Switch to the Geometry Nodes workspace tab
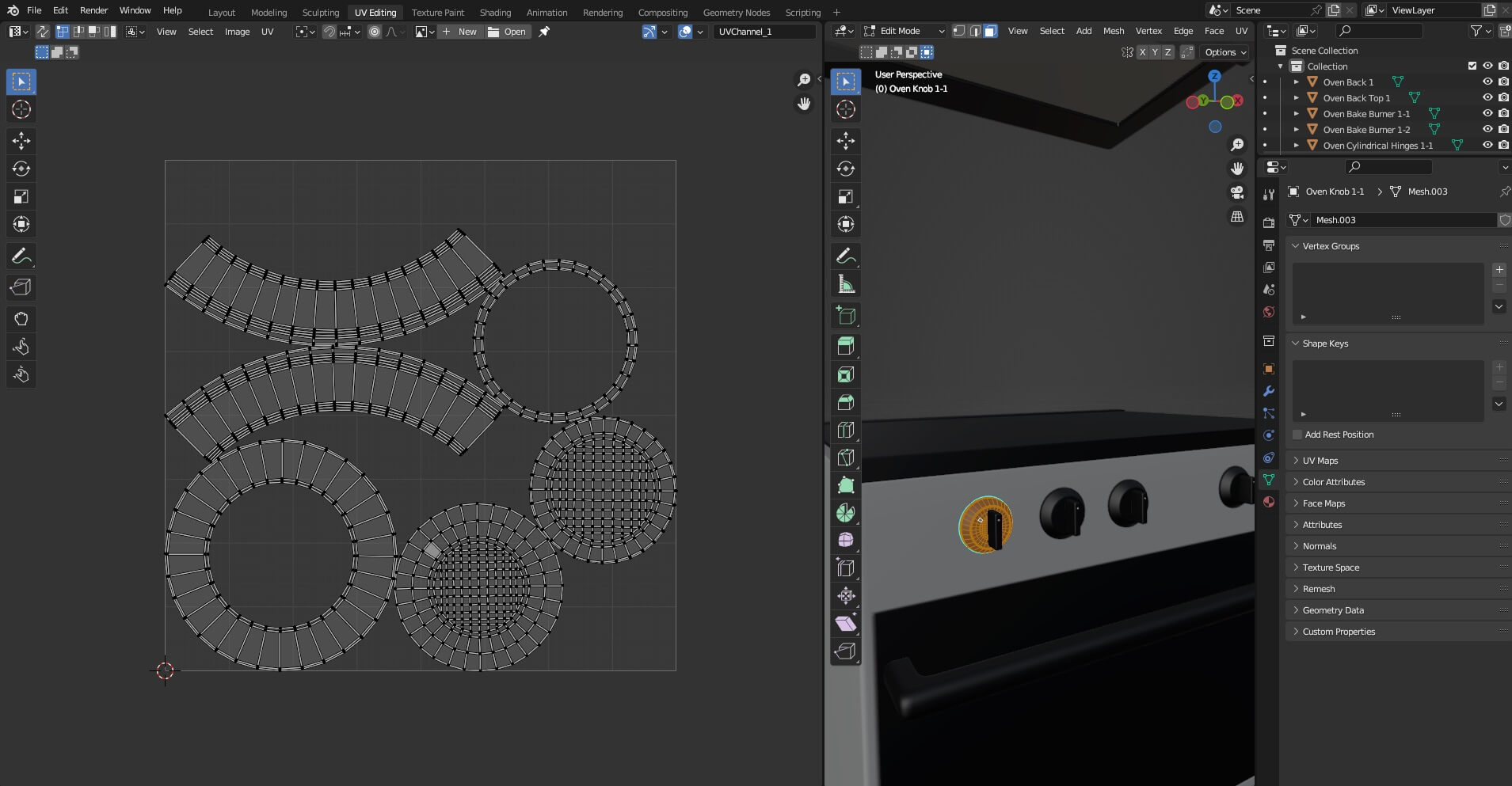This screenshot has width=1512, height=786. [x=737, y=12]
